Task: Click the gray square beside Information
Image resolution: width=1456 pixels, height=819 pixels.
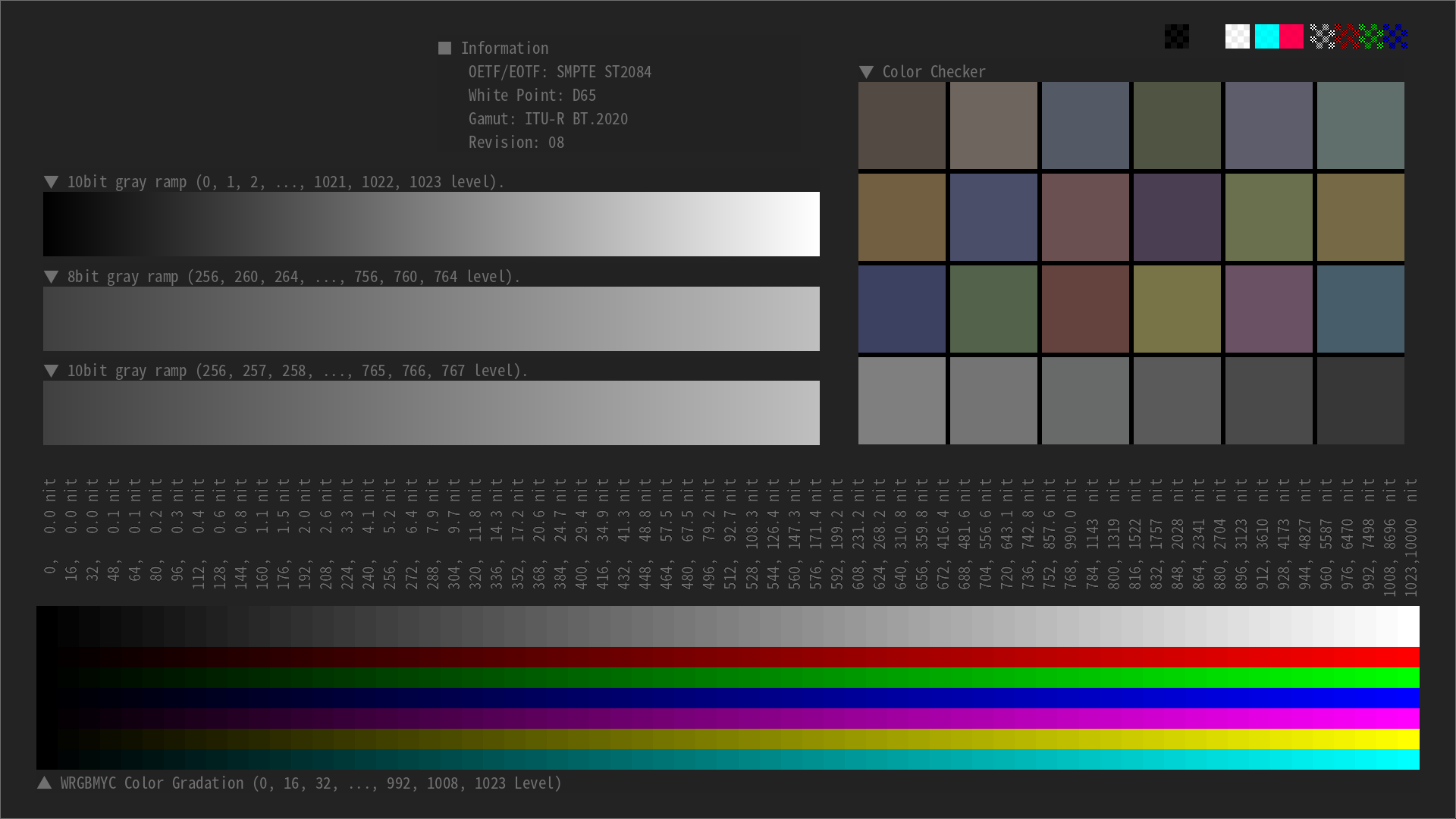Action: [444, 49]
